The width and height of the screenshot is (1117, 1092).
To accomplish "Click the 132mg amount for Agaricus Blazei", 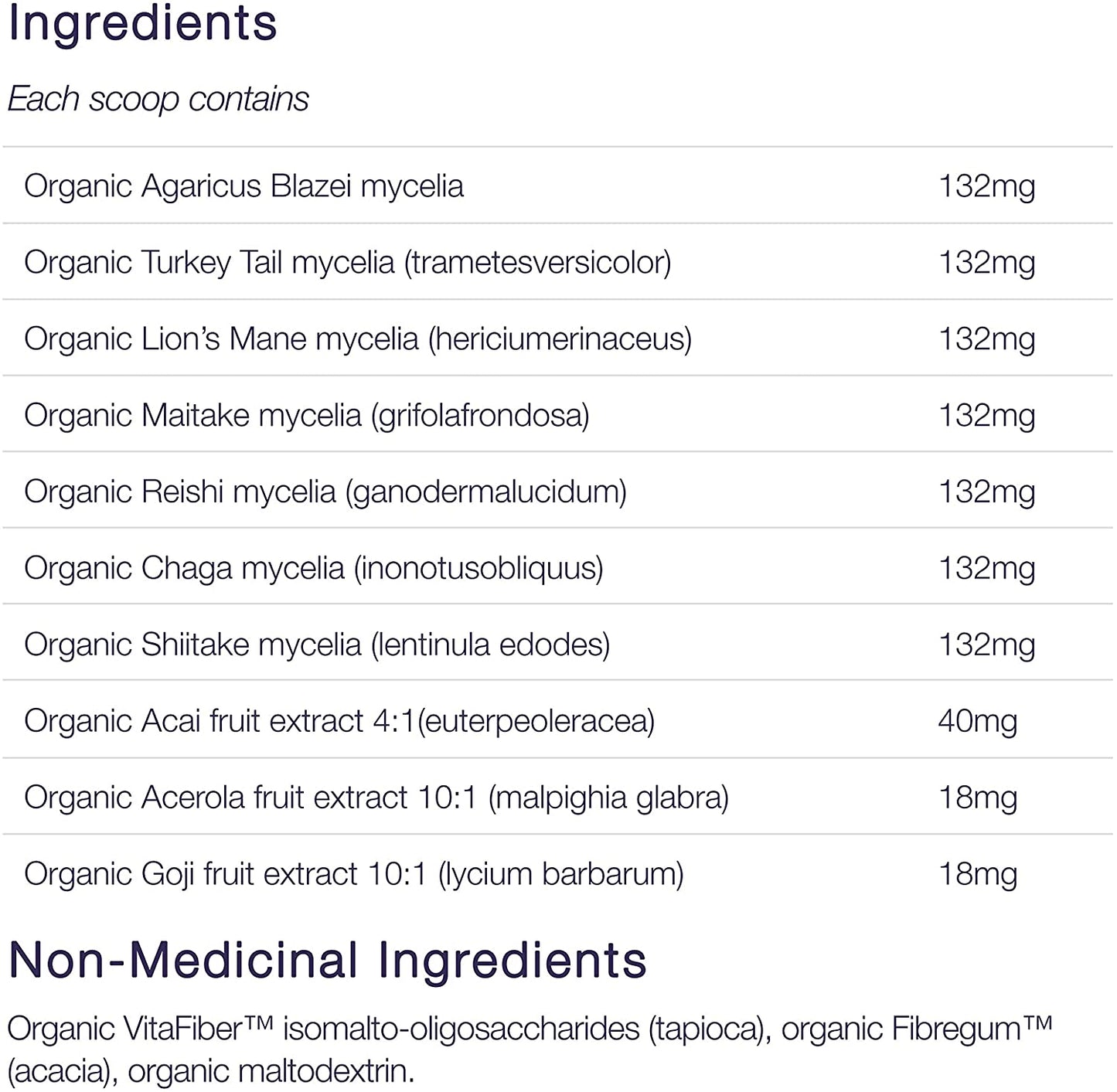I will 986,186.
